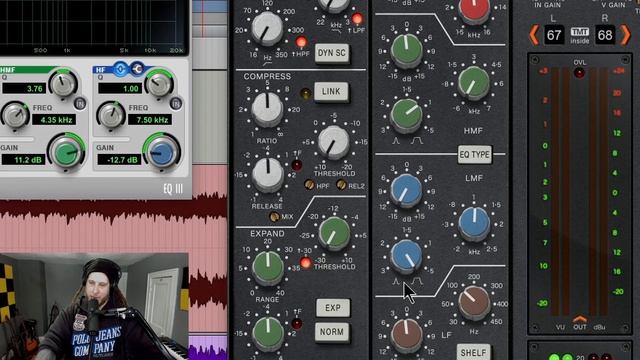Toggle the compressor MIX switch
Image resolution: width=640 pixels, height=360 pixels.
(x=275, y=216)
